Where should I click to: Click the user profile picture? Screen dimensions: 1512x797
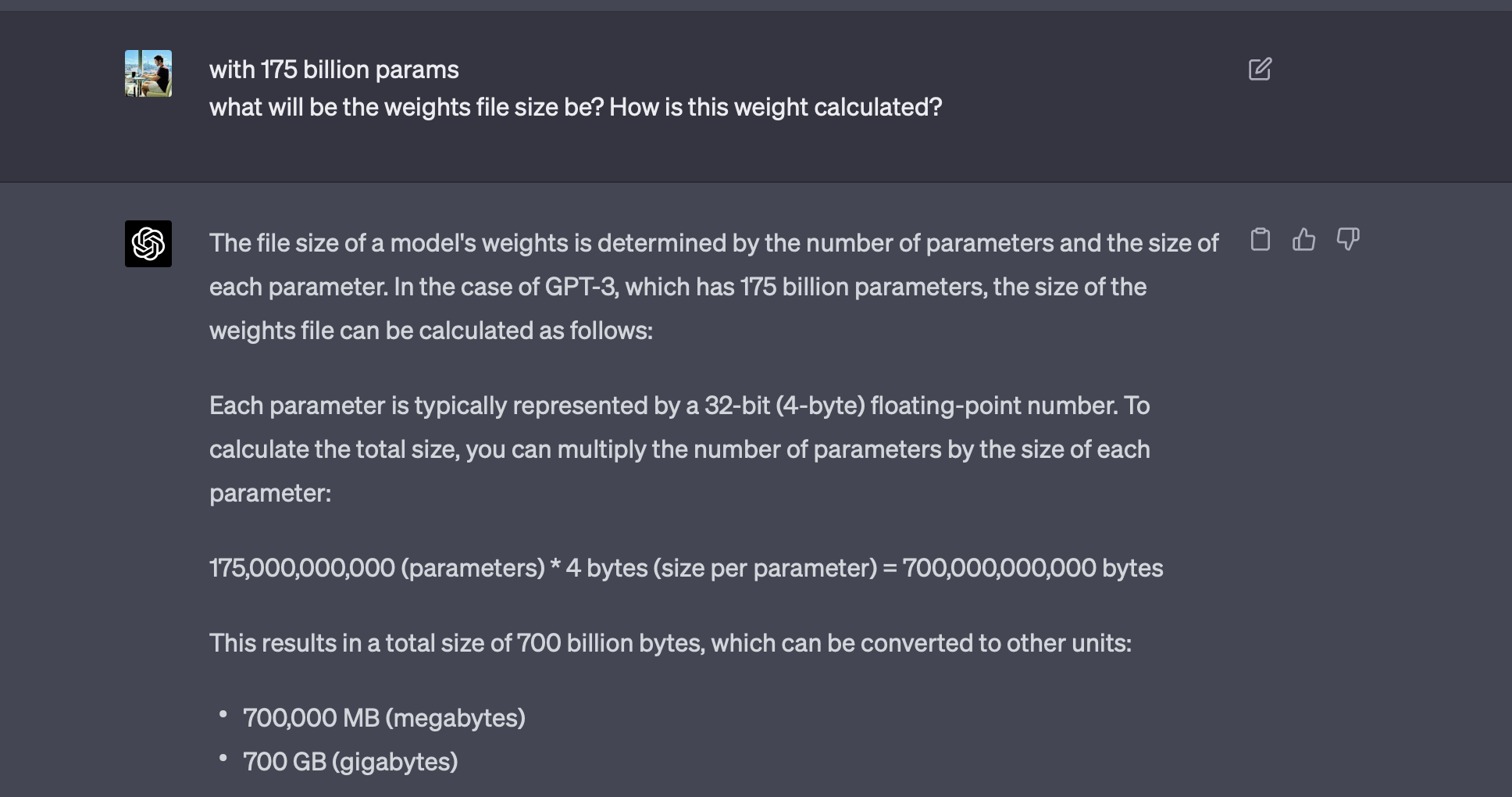[148, 73]
